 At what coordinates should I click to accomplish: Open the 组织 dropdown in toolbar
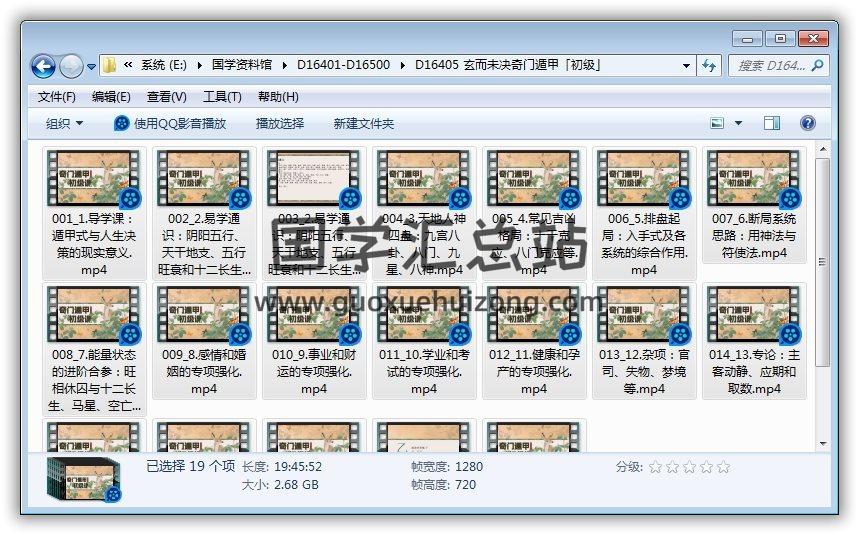pos(64,124)
